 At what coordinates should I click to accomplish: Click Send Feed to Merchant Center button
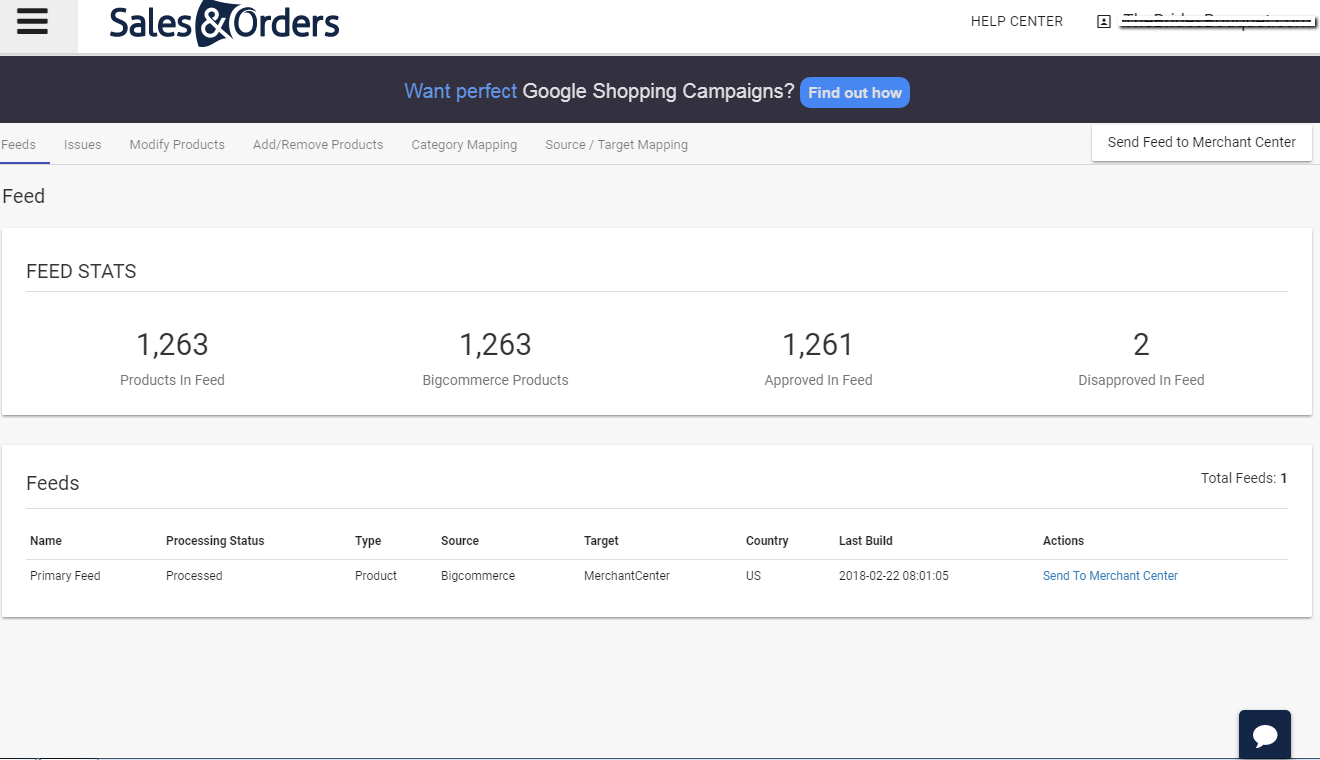point(1202,142)
